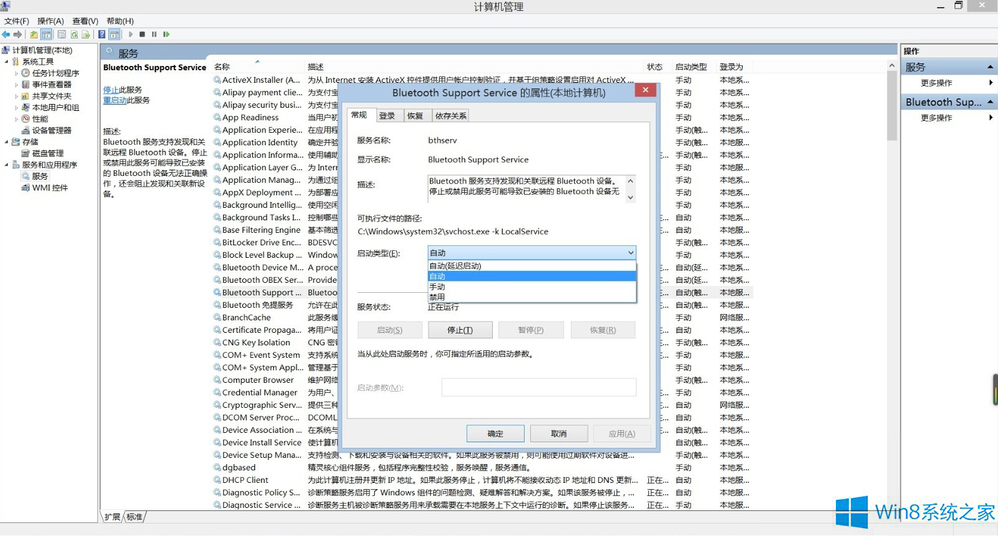Viewport: 998px width, 536px height.
Task: Open the 帮助(H) menu
Action: (x=120, y=21)
